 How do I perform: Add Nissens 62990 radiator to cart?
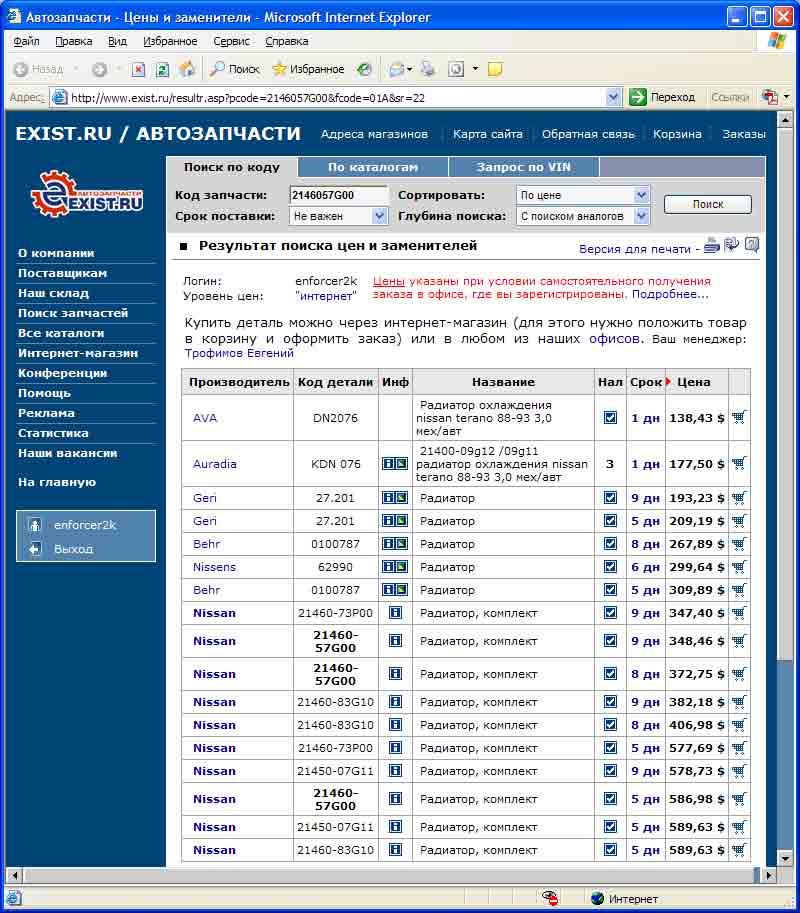click(739, 567)
